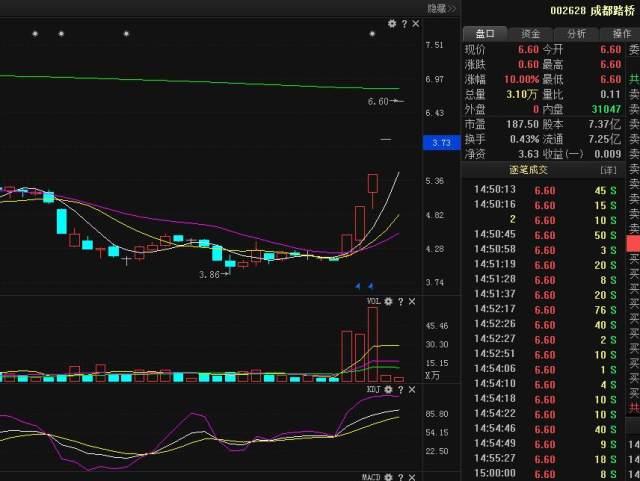Click the [详] detail link

click(x=608, y=170)
